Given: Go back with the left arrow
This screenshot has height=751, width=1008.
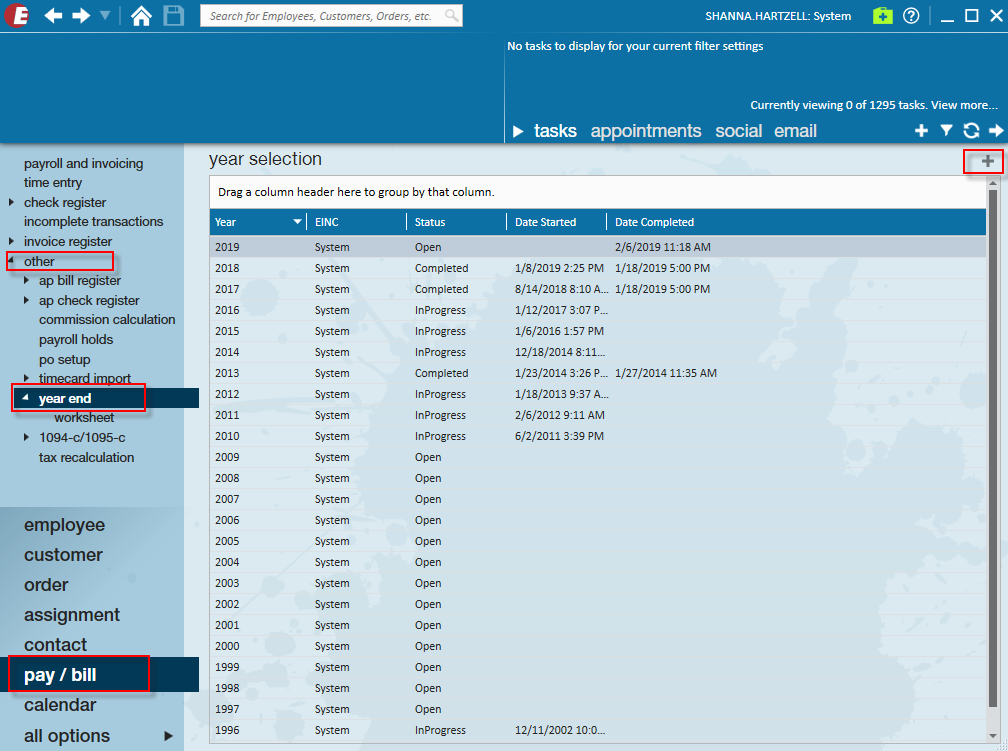Looking at the screenshot, I should [53, 15].
